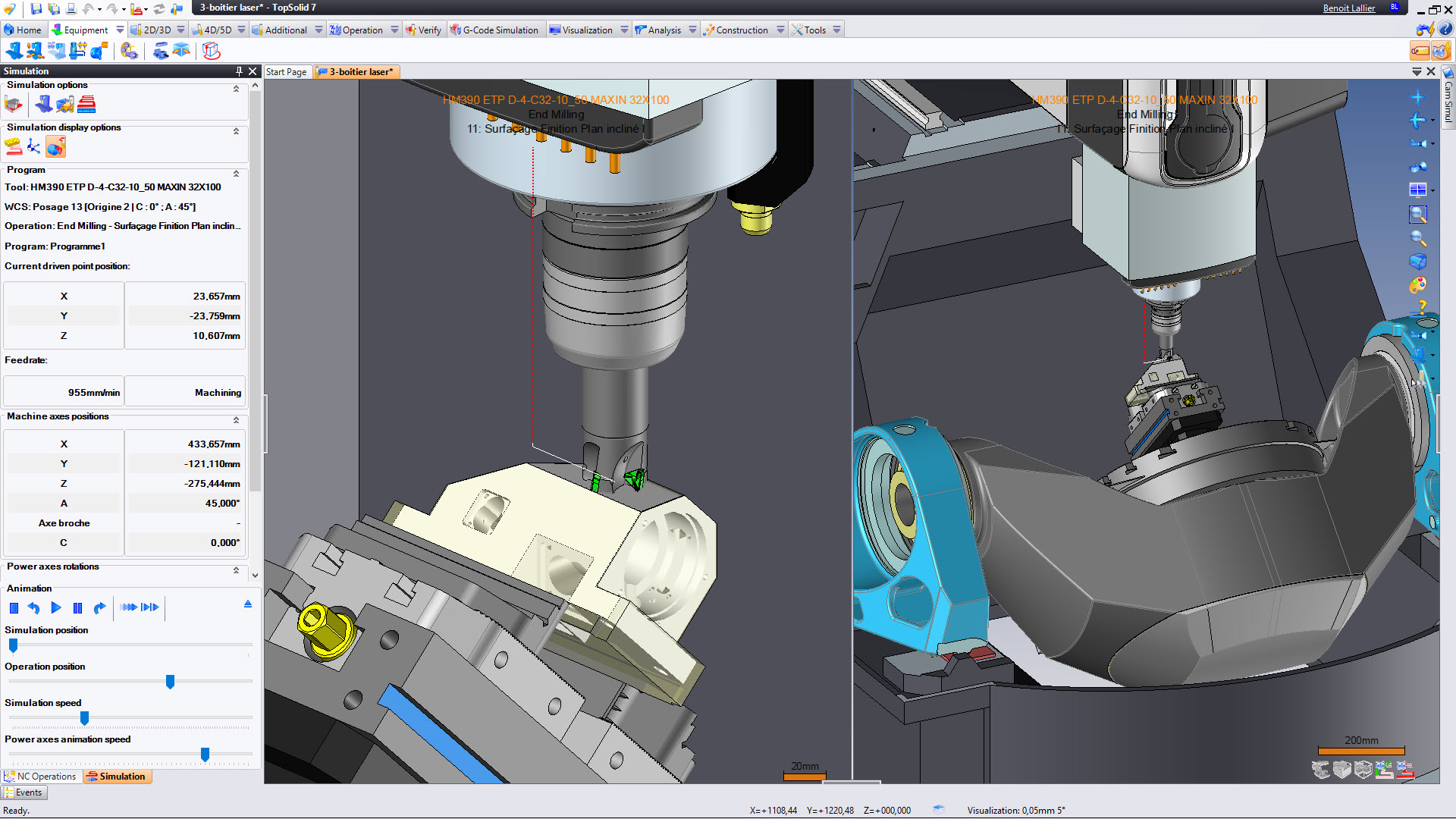This screenshot has height=819, width=1456.
Task: Click the save floppy disk icon
Action: [x=36, y=8]
